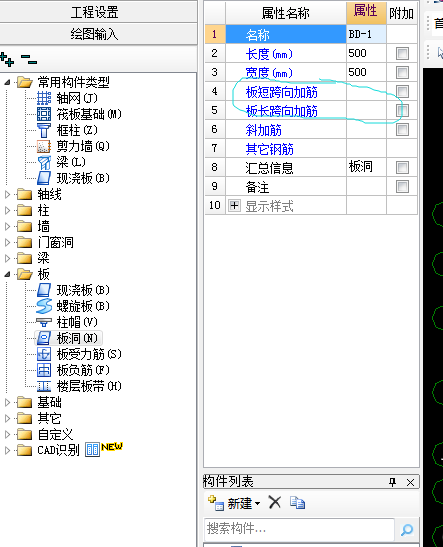443x547 pixels.
Task: Select the 筏板基础(M) icon
Action: point(44,114)
